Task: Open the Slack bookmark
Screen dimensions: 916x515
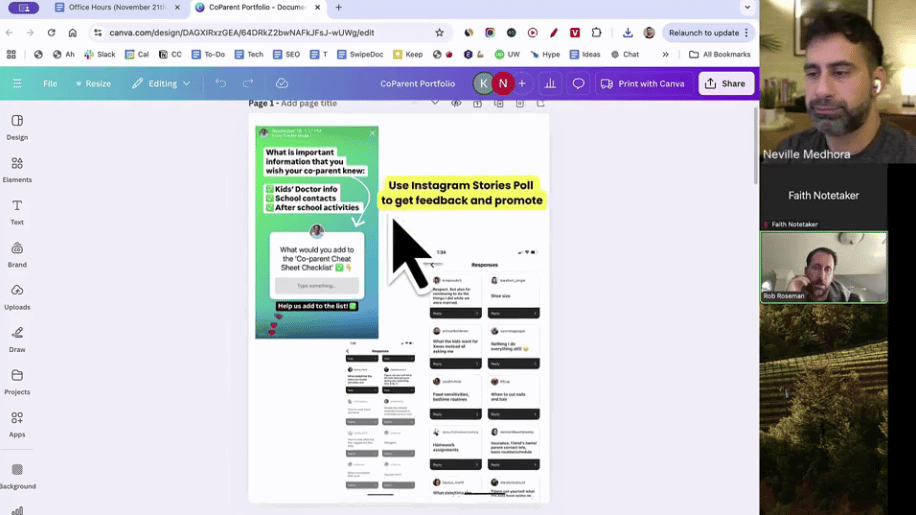Action: point(99,54)
